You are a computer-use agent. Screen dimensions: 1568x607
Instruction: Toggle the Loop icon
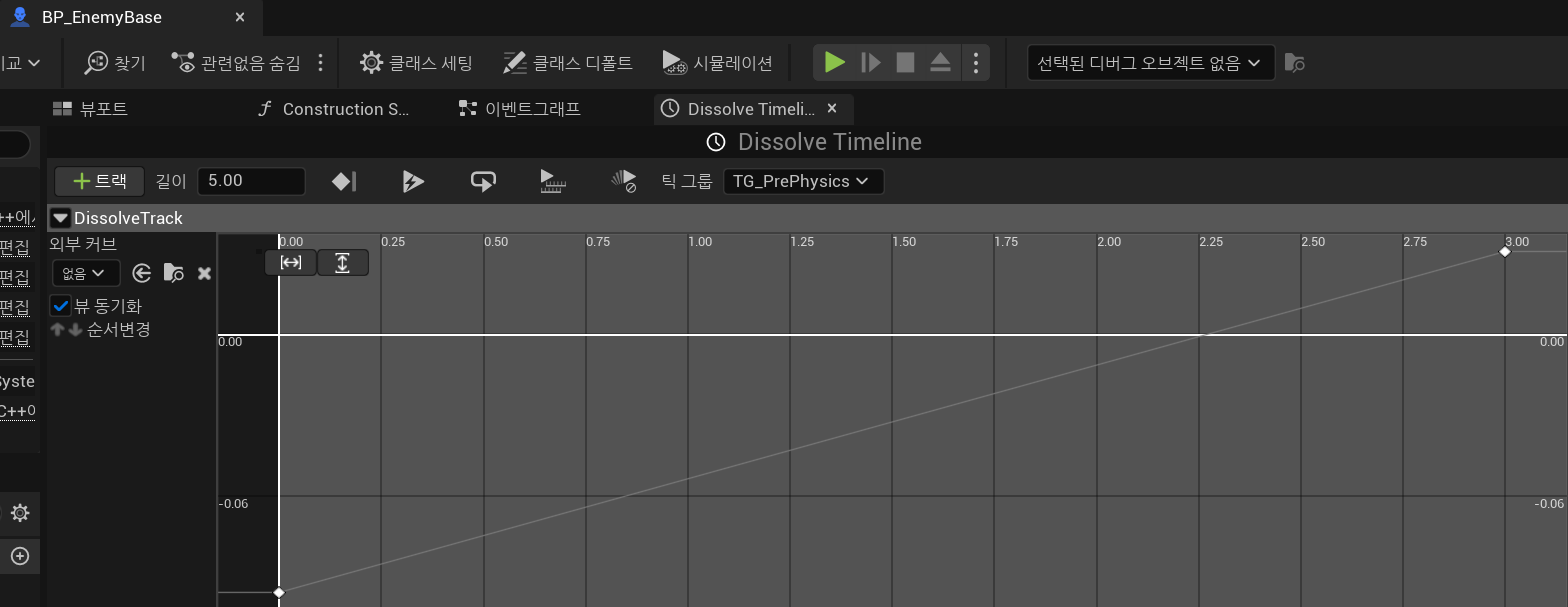[x=483, y=181]
